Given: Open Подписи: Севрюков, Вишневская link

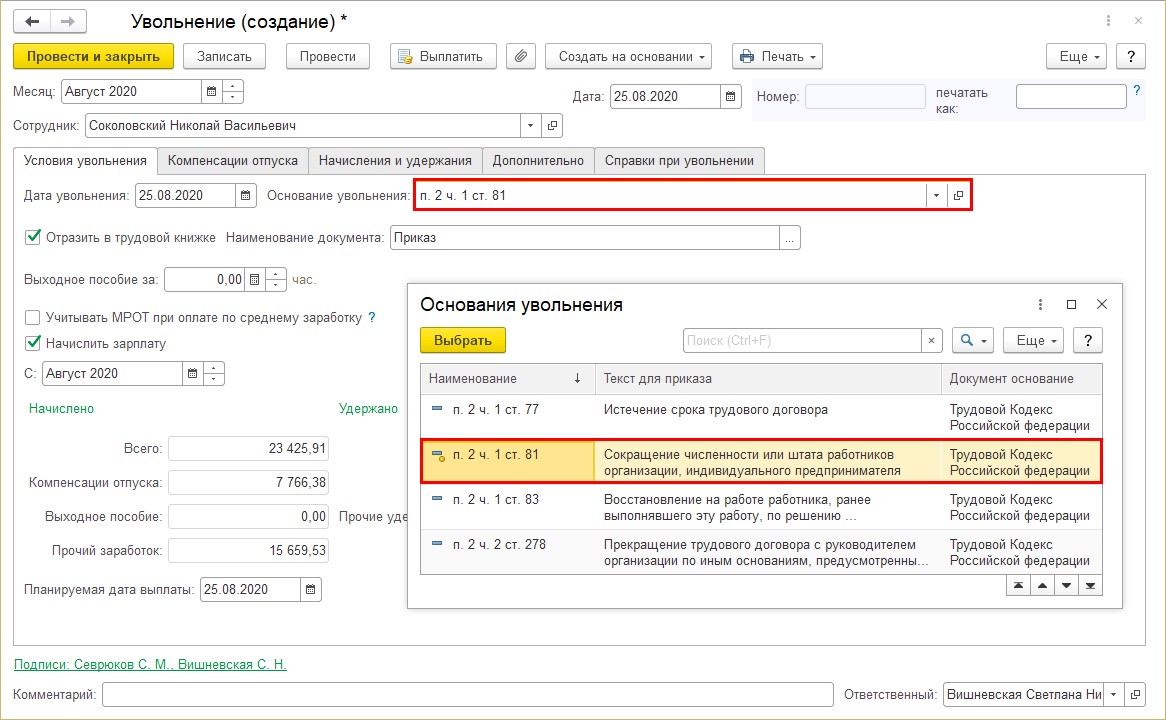Looking at the screenshot, I should (x=150, y=664).
